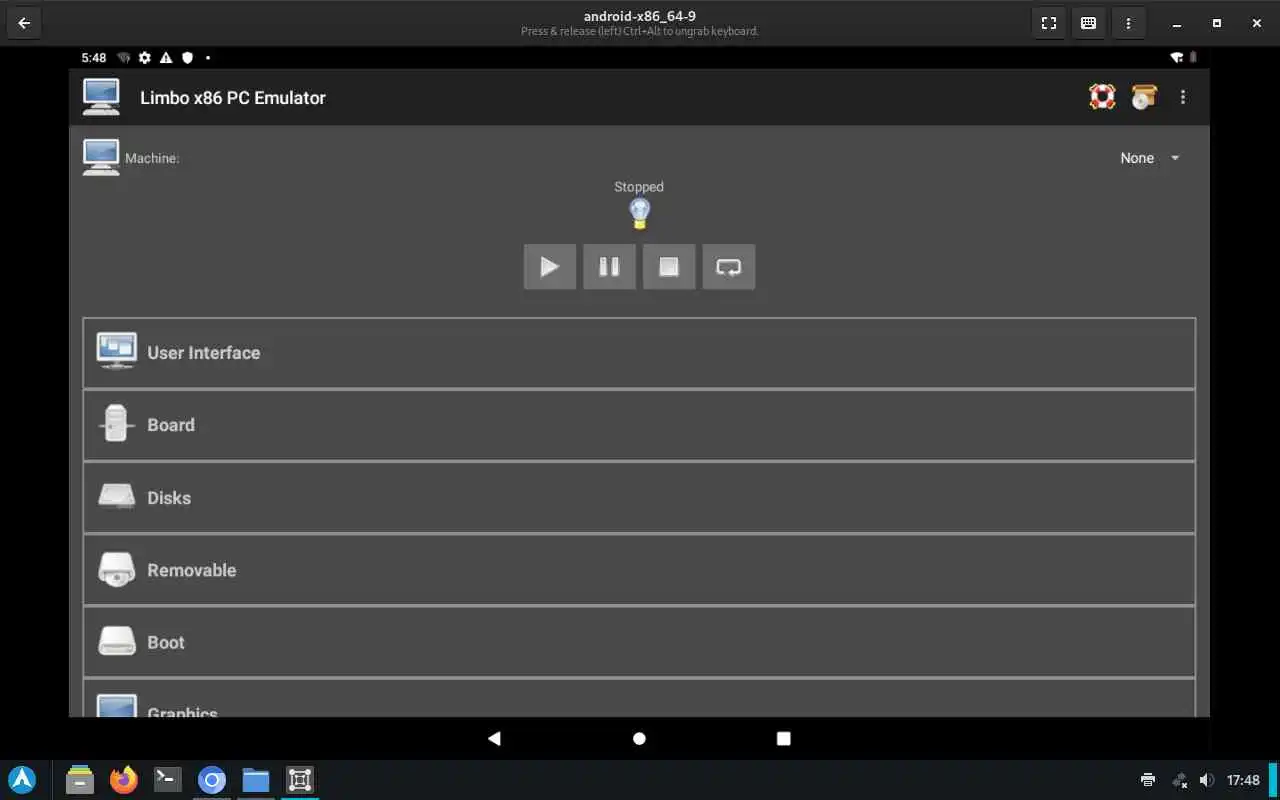The image size is (1280, 800).
Task: Expand the Boot section
Action: point(639,642)
